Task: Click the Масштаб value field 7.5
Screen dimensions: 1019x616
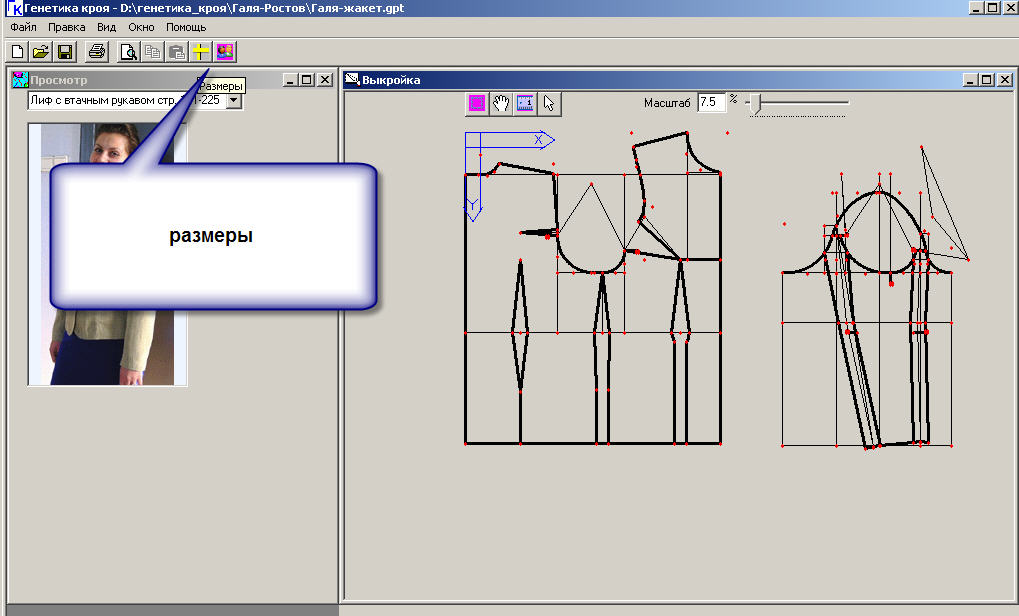Action: point(711,102)
